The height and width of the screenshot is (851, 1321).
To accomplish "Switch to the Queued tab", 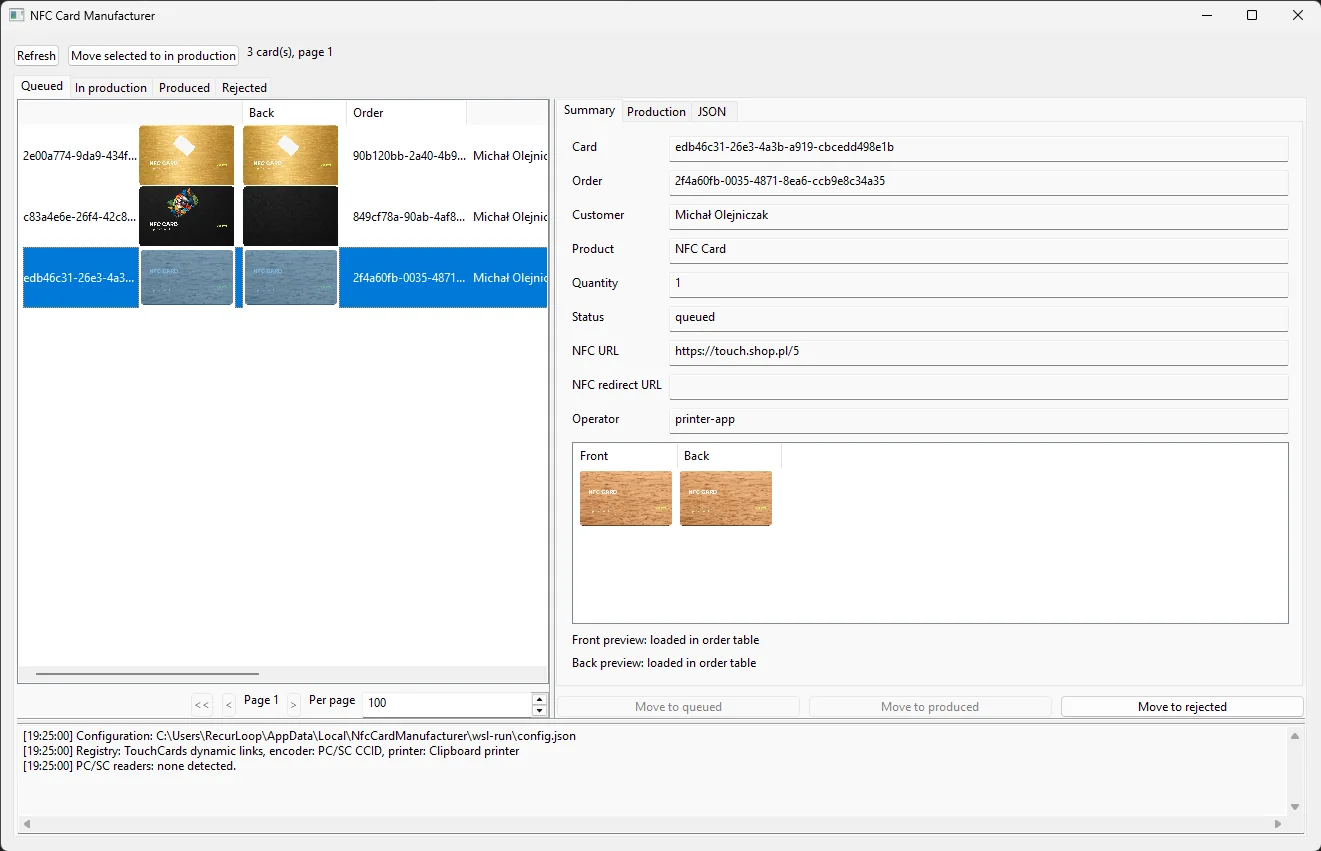I will (42, 86).
